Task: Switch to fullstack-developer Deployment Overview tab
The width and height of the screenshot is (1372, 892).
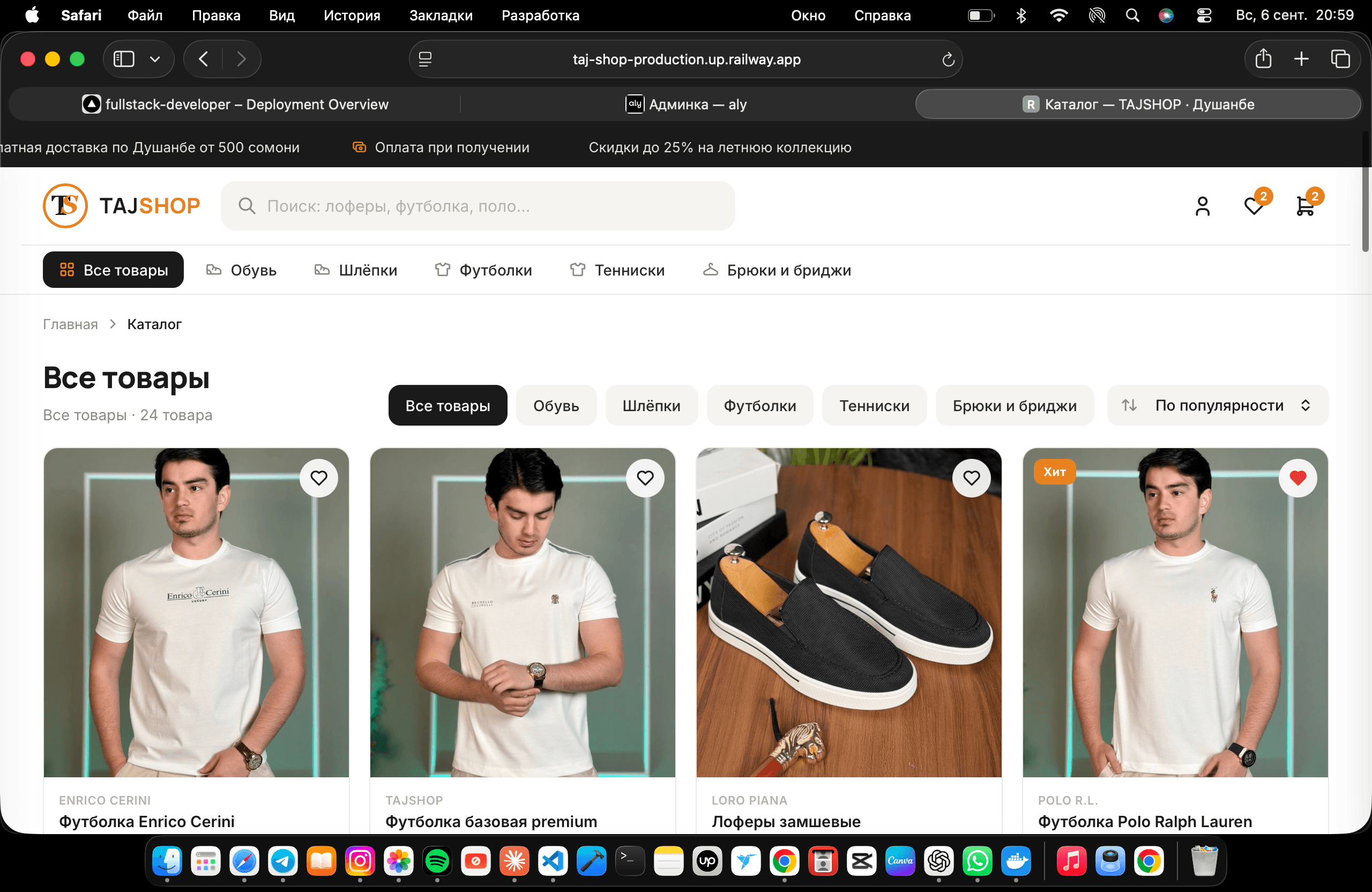Action: (235, 105)
